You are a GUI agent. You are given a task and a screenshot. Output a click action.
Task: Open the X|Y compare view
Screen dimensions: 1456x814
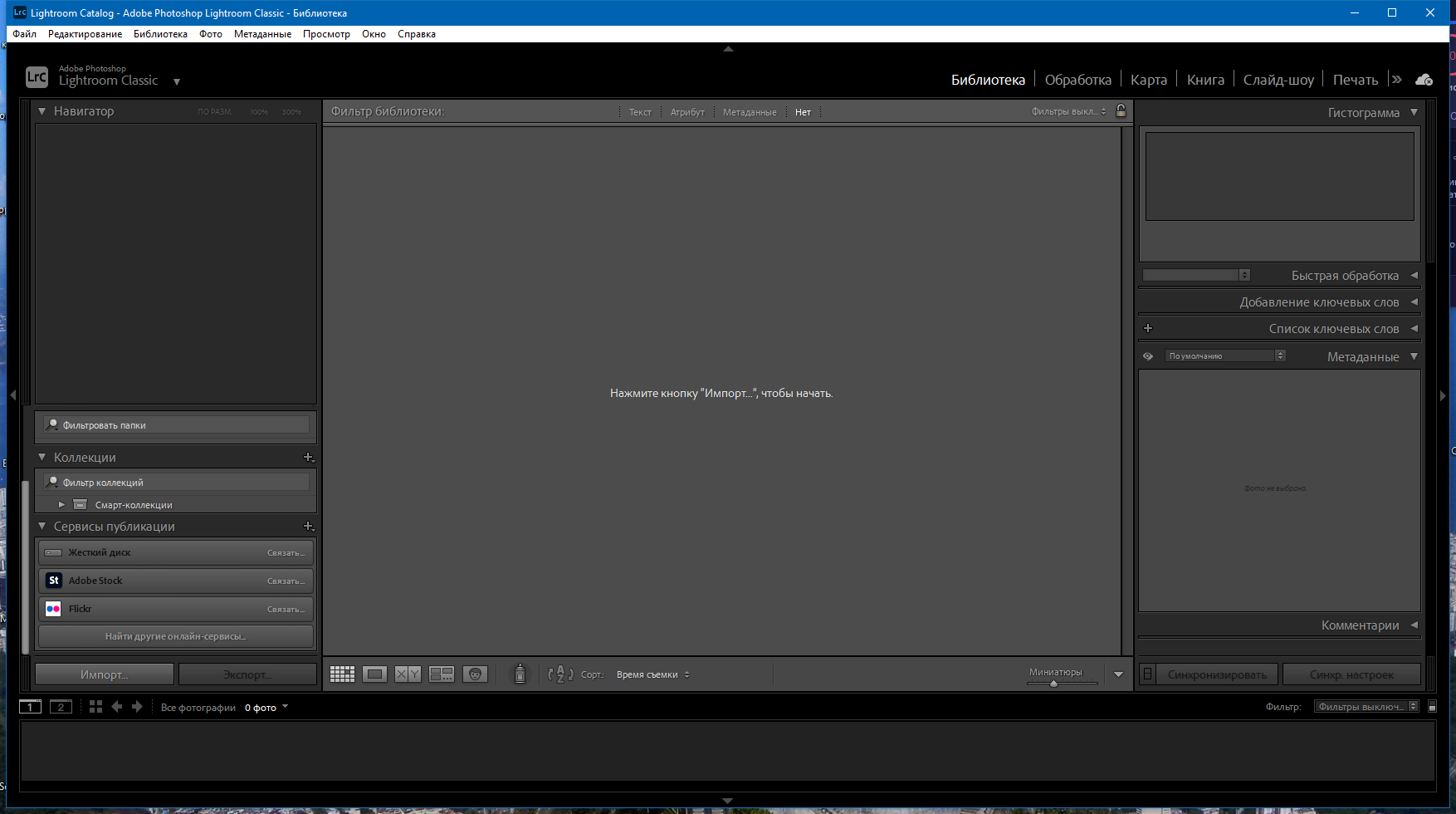pos(408,674)
